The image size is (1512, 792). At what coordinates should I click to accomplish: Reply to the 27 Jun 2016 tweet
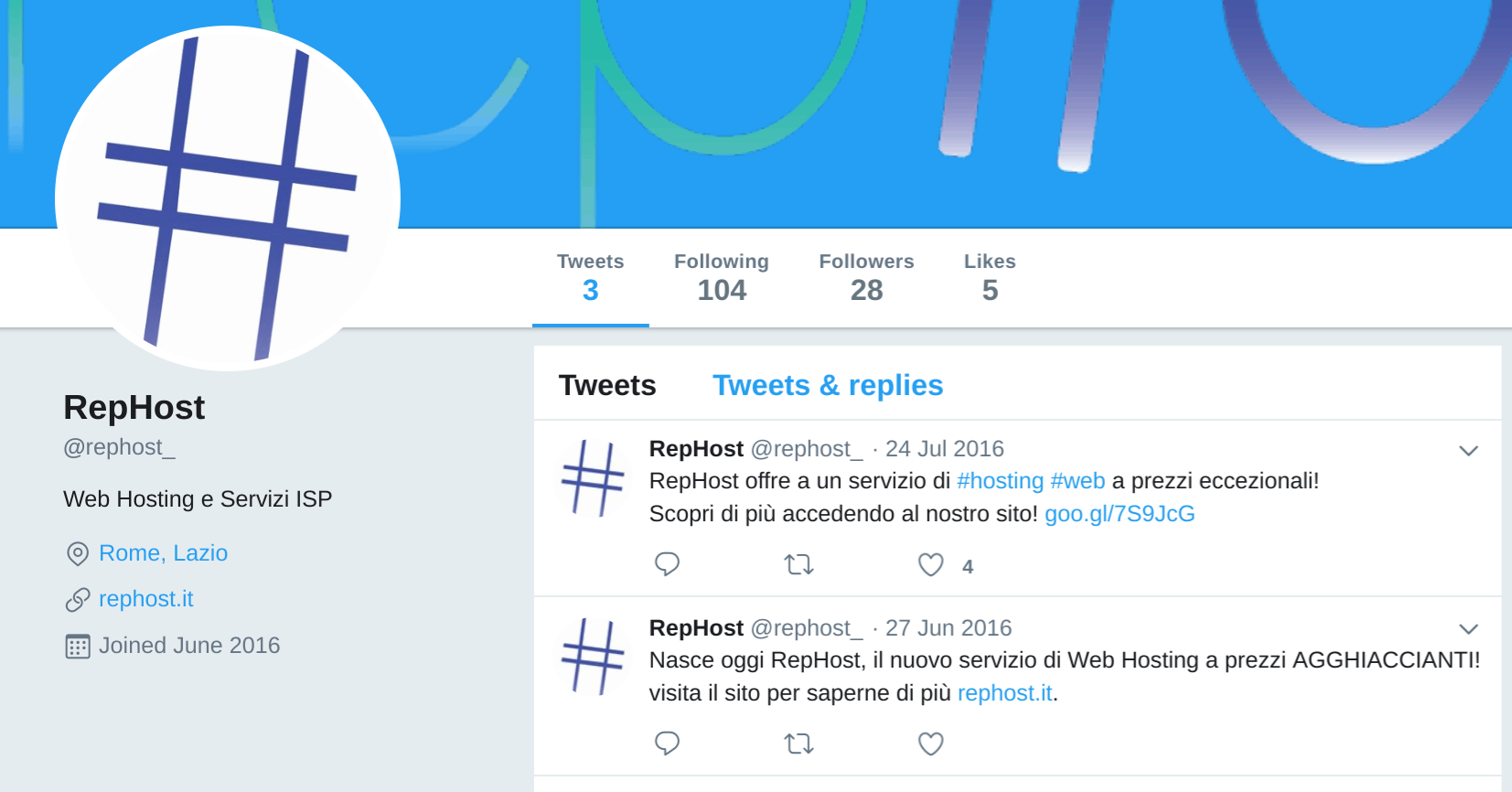[667, 744]
